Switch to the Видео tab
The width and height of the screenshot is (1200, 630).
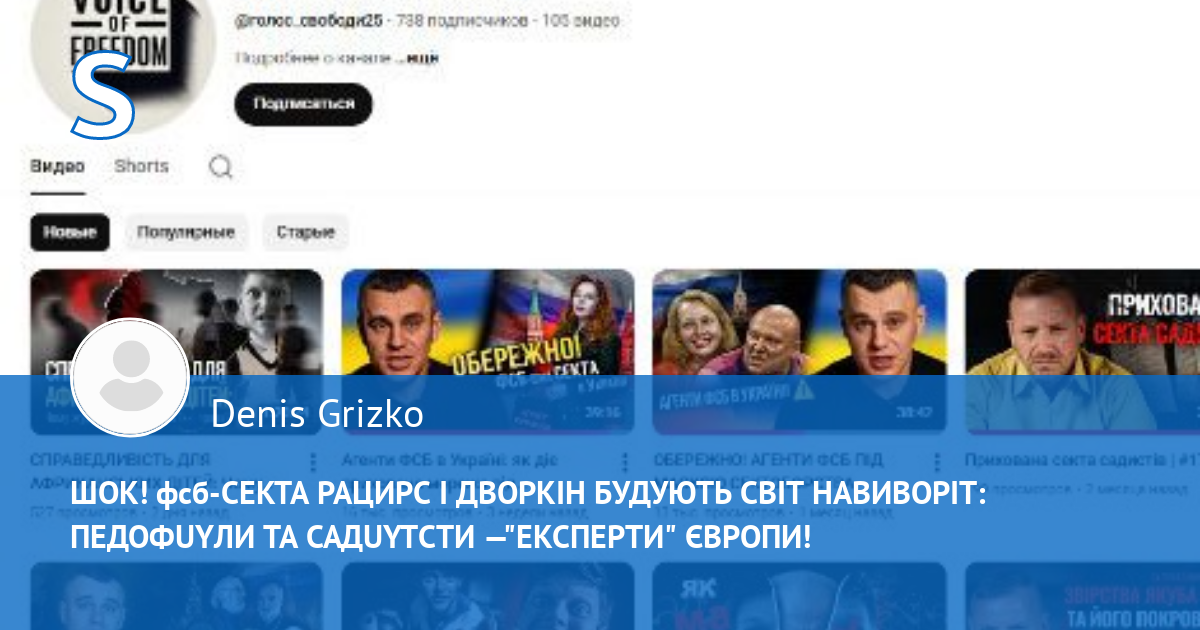click(57, 167)
